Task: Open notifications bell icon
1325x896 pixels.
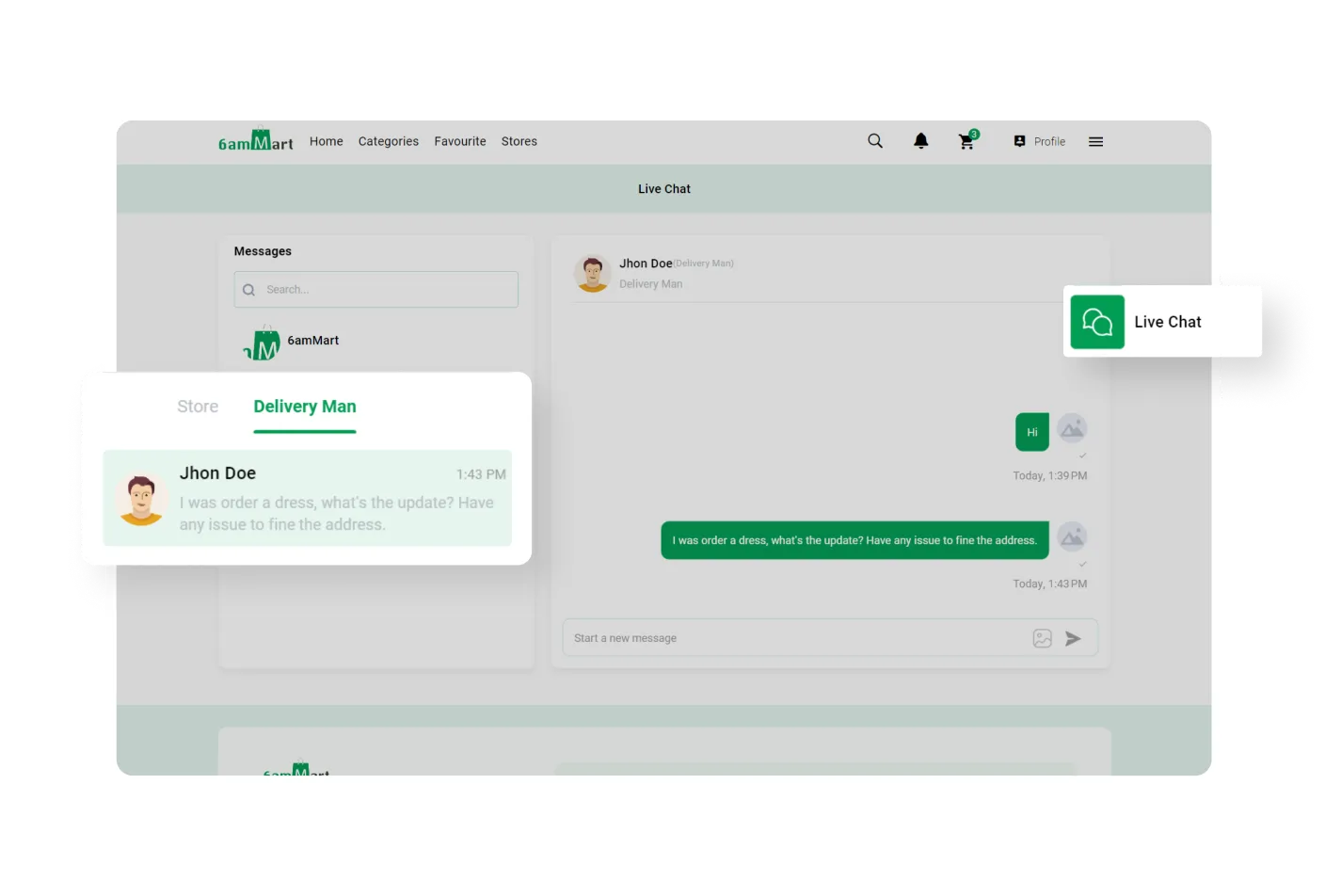Action: click(920, 141)
